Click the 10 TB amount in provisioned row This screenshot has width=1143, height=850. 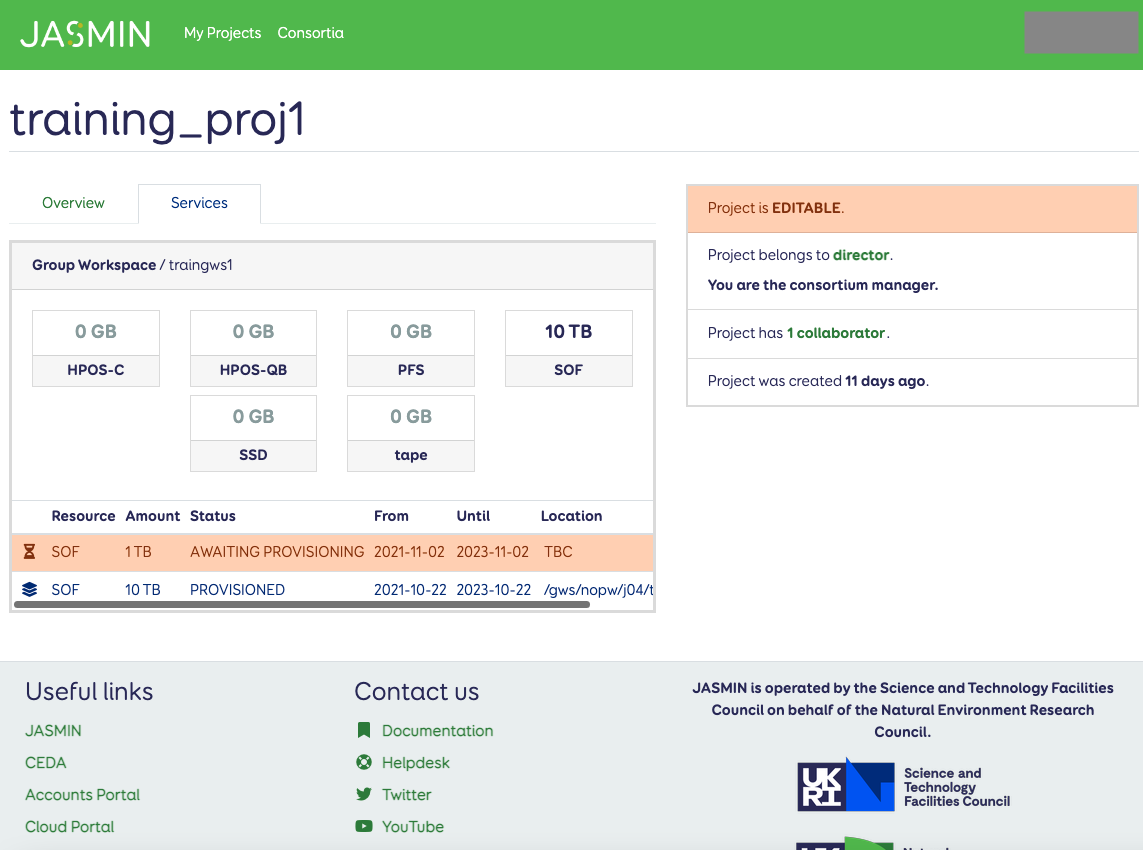142,590
